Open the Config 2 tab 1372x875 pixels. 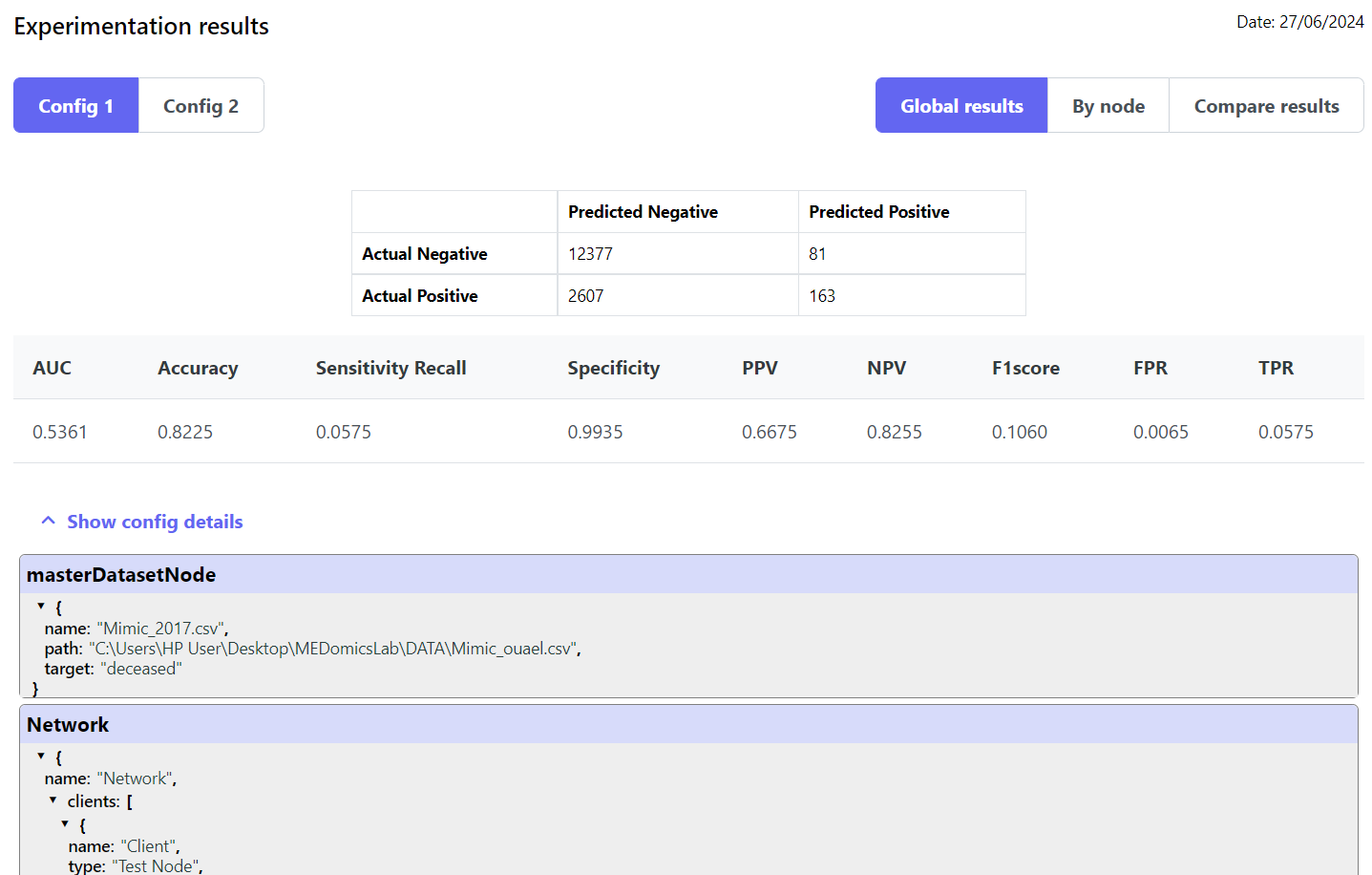point(201,106)
